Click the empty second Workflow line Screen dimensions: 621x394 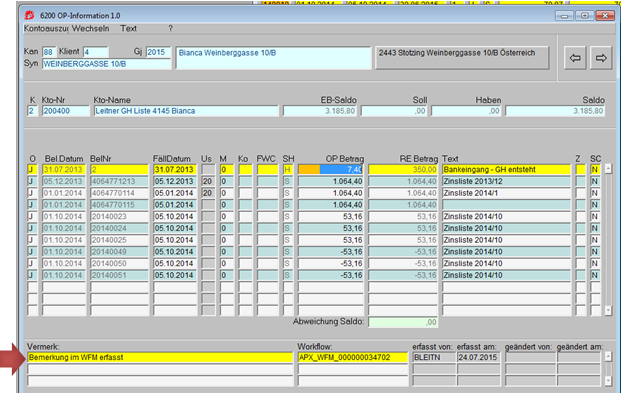point(352,369)
